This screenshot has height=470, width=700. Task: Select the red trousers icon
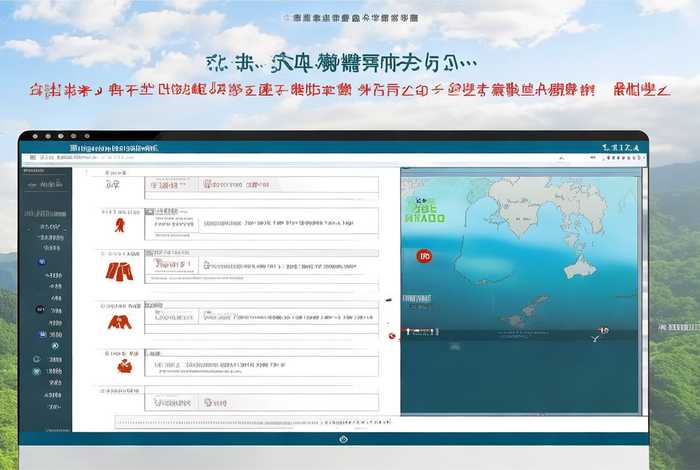click(x=119, y=271)
